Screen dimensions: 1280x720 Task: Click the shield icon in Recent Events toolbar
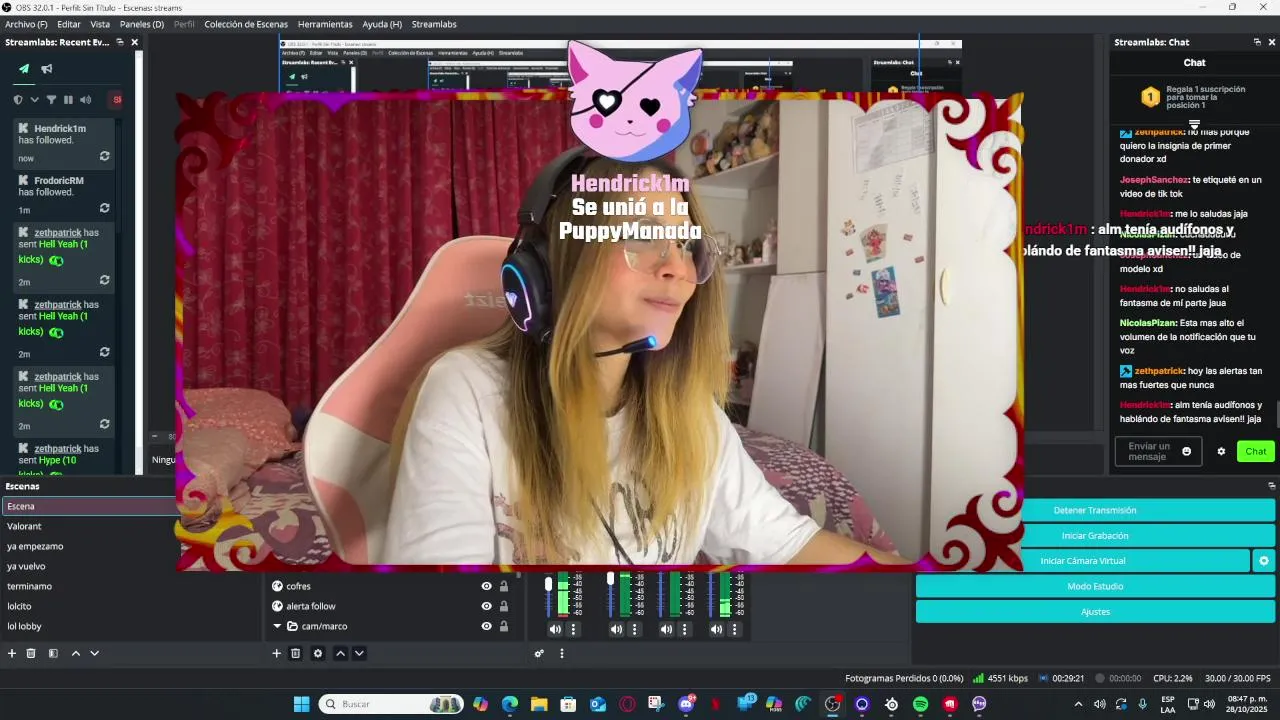[18, 100]
